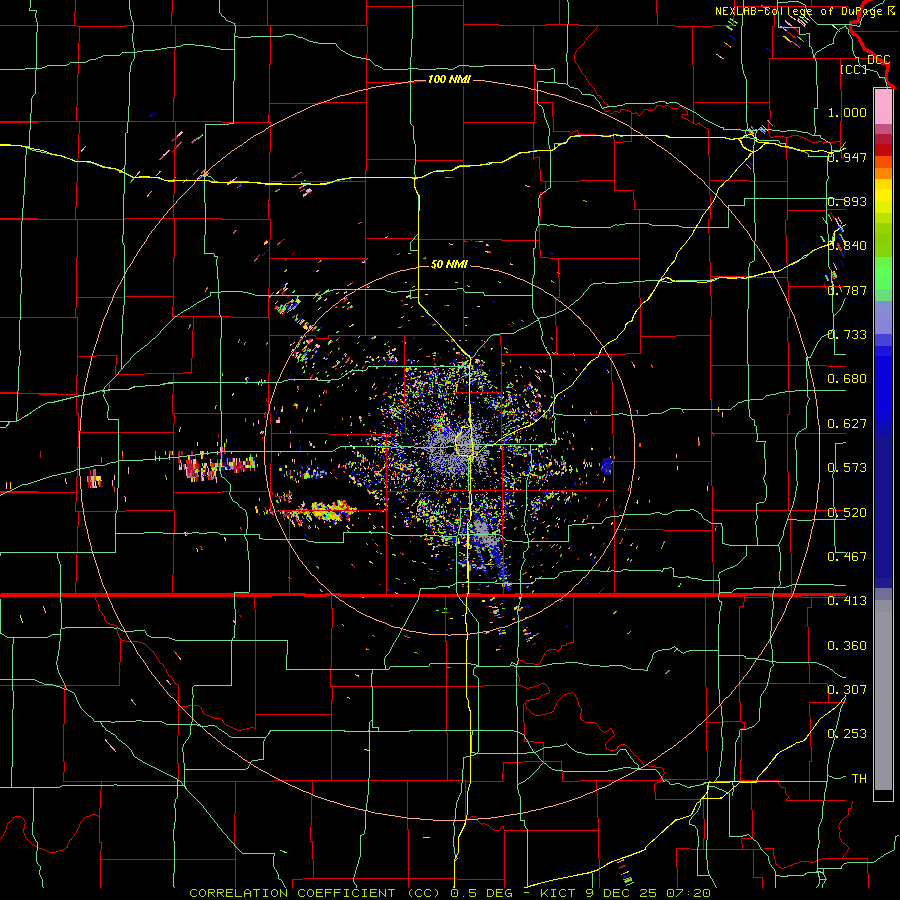Pick the lavender segment of the color bar
The image size is (900, 900).
[883, 317]
